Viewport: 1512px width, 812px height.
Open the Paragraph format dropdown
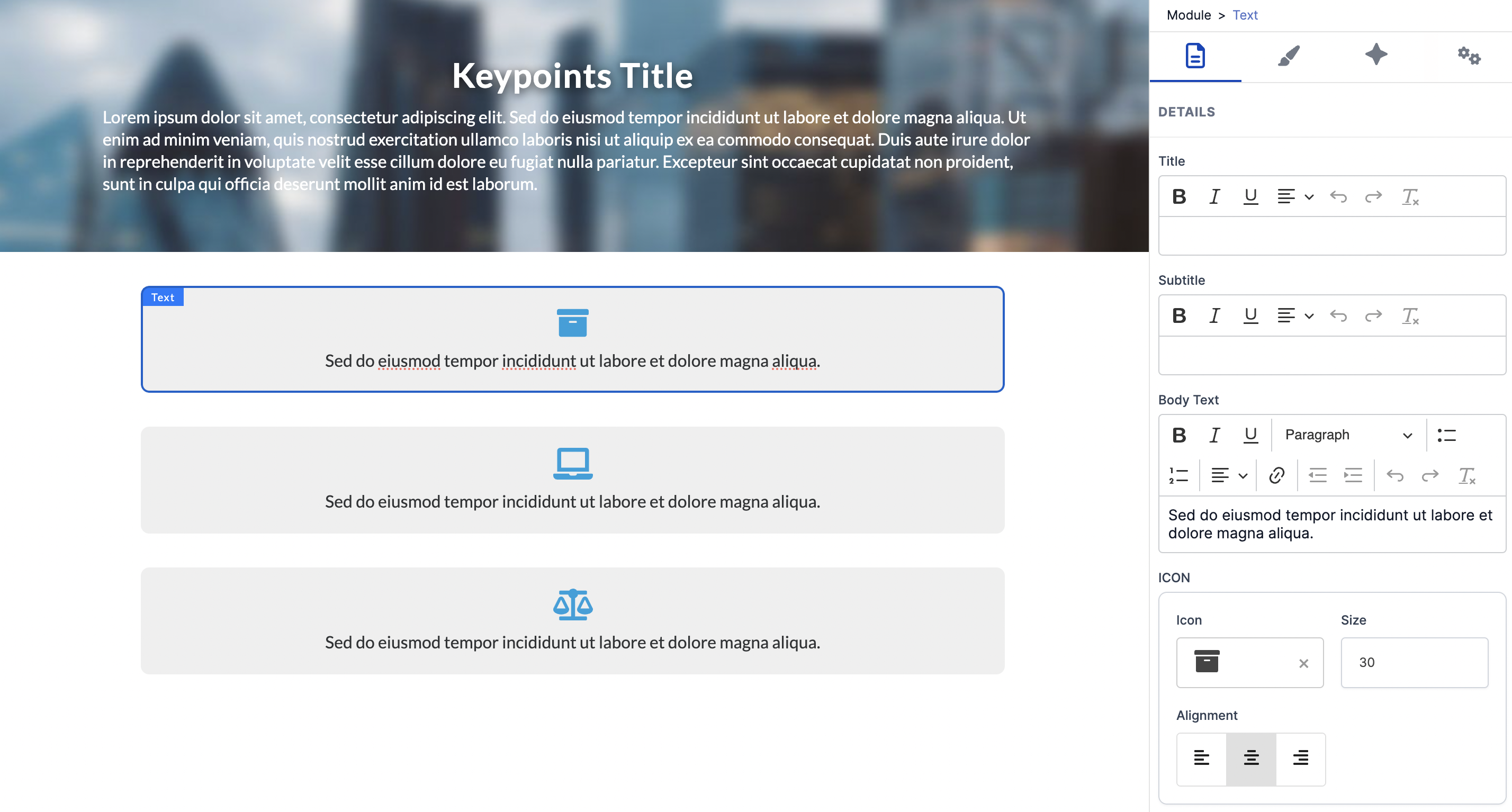1348,435
